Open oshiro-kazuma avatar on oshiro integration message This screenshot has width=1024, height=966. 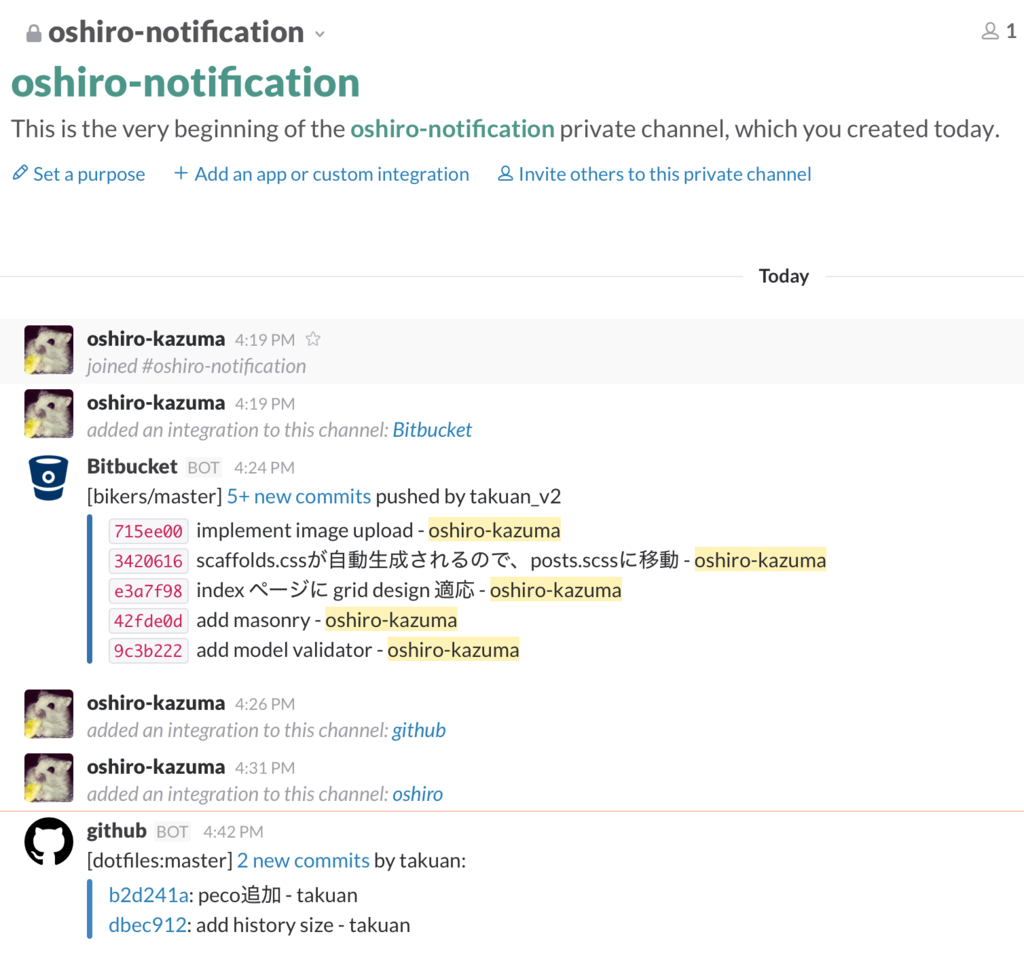[49, 777]
